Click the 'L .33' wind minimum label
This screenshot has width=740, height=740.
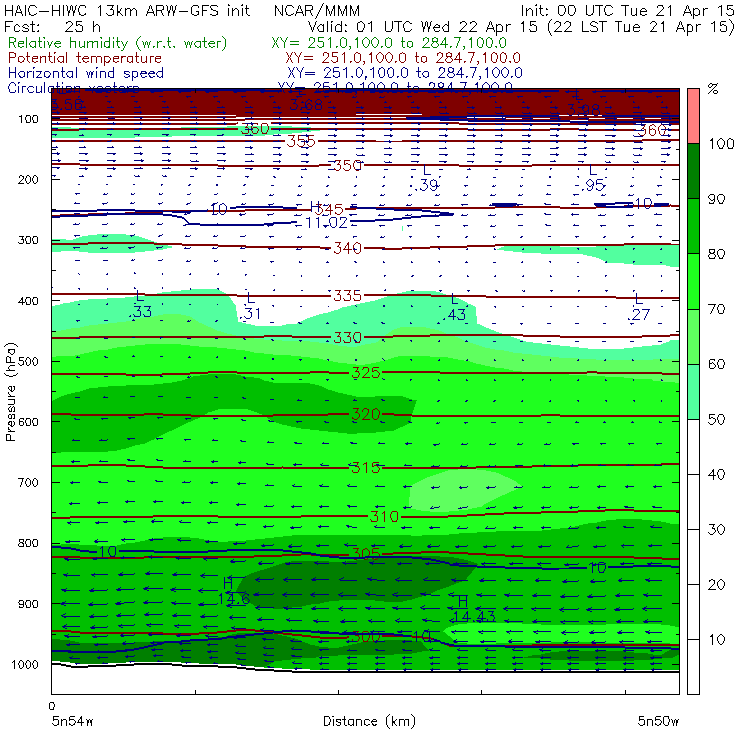pyautogui.click(x=141, y=304)
